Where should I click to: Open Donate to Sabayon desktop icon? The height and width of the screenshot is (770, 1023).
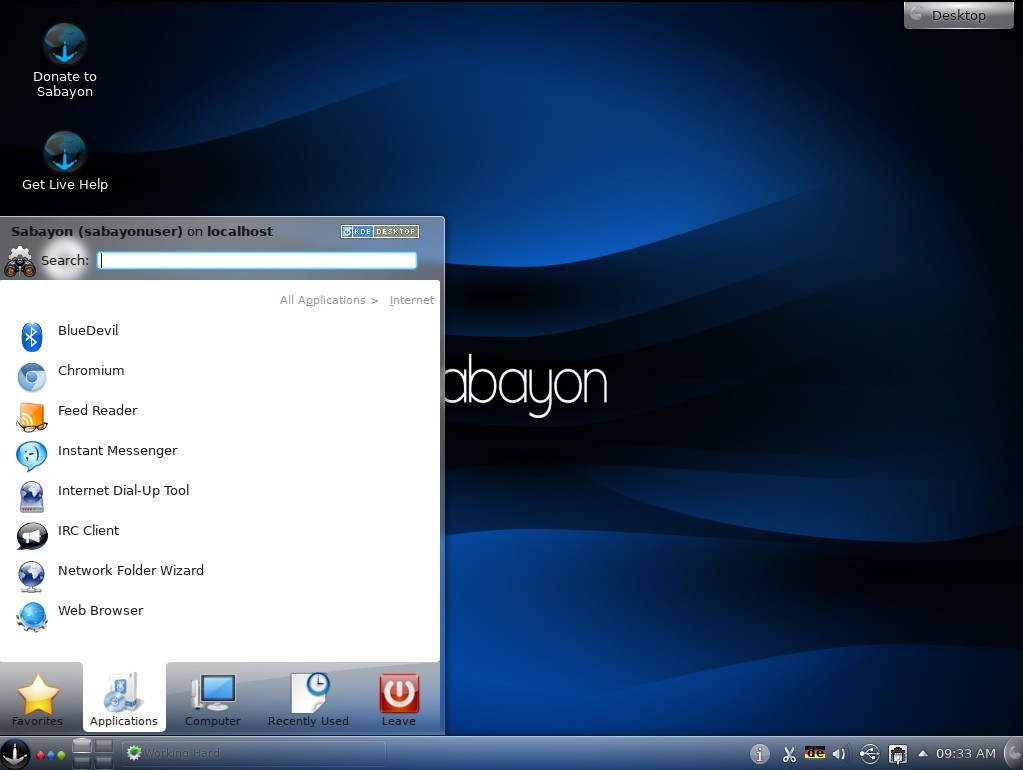coord(65,61)
